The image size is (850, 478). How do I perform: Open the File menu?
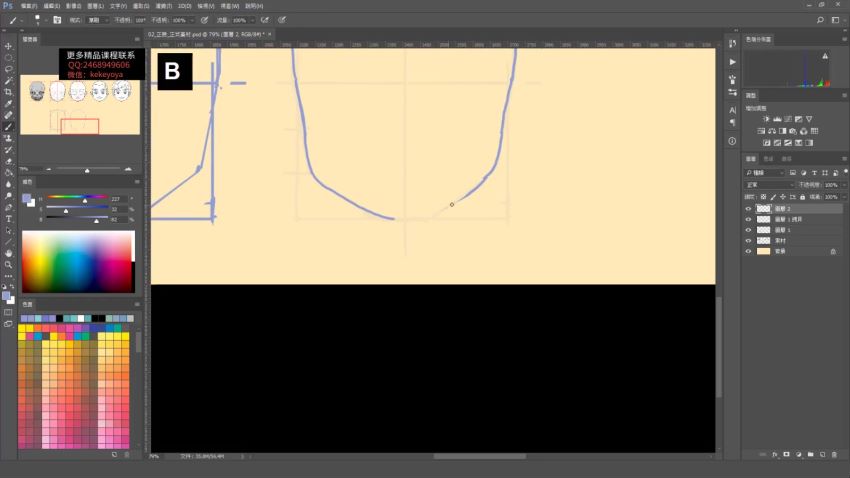(29, 5)
